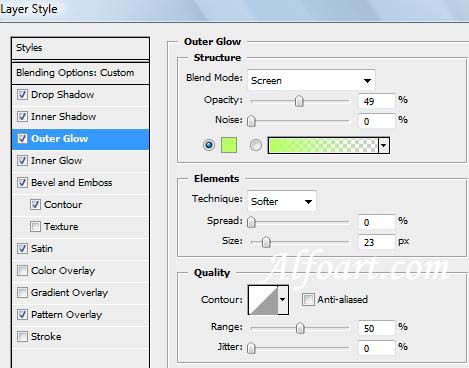
Task: Toggle the Drop Shadow checkbox
Action: [22, 94]
